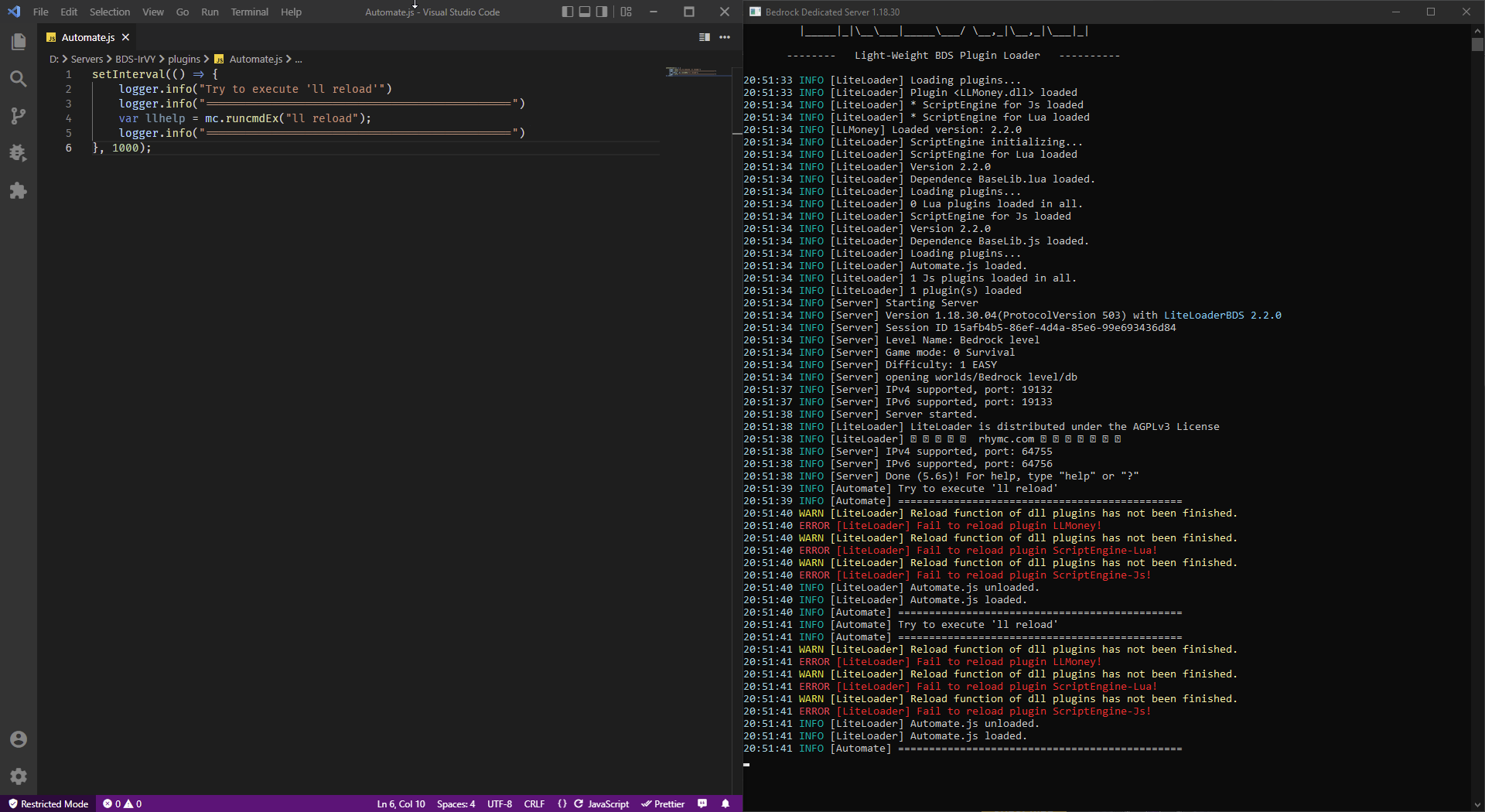This screenshot has height=812, width=1485.
Task: Toggle the secondary side bar visibility
Action: tap(602, 12)
